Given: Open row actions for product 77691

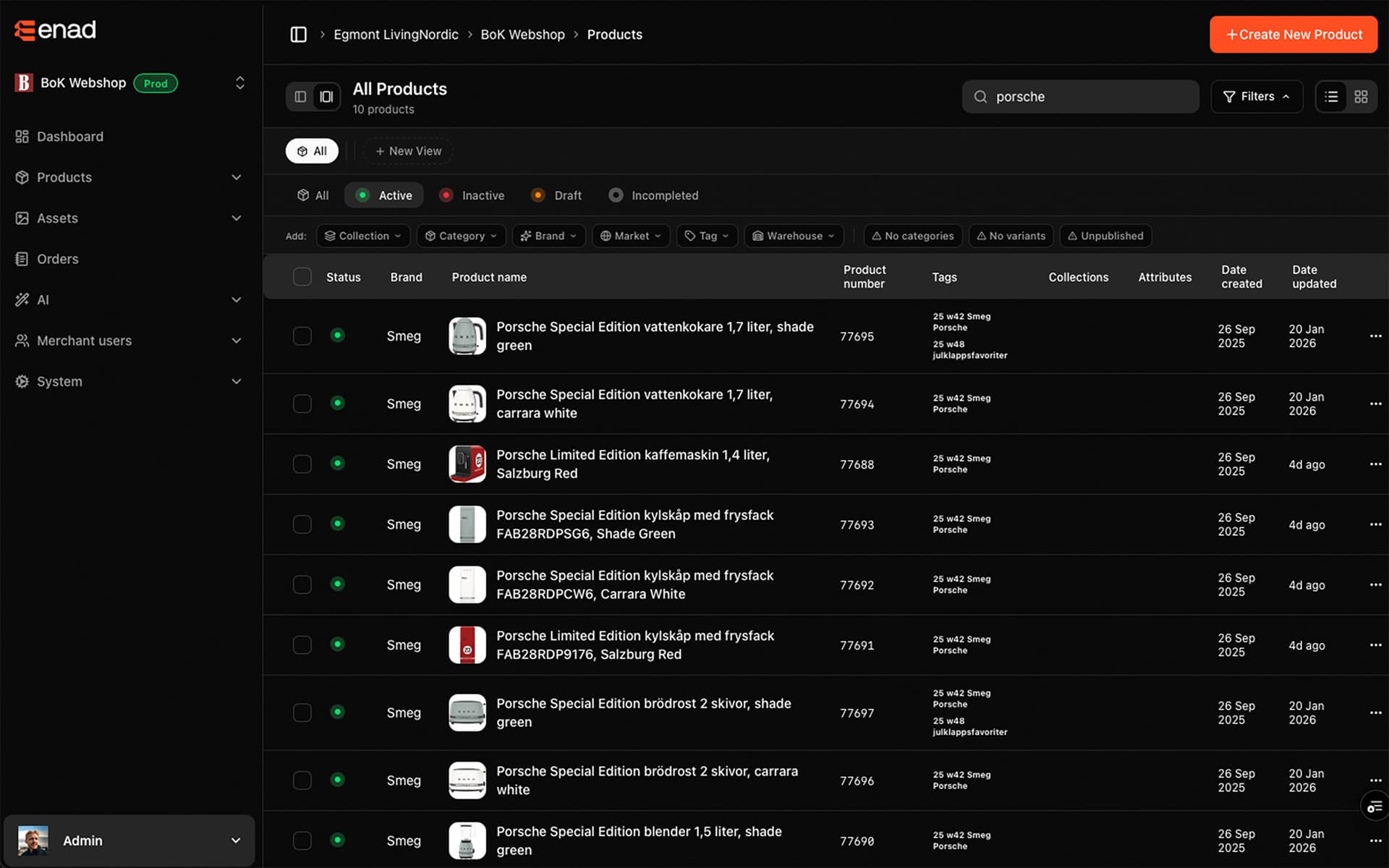Looking at the screenshot, I should click(1375, 645).
